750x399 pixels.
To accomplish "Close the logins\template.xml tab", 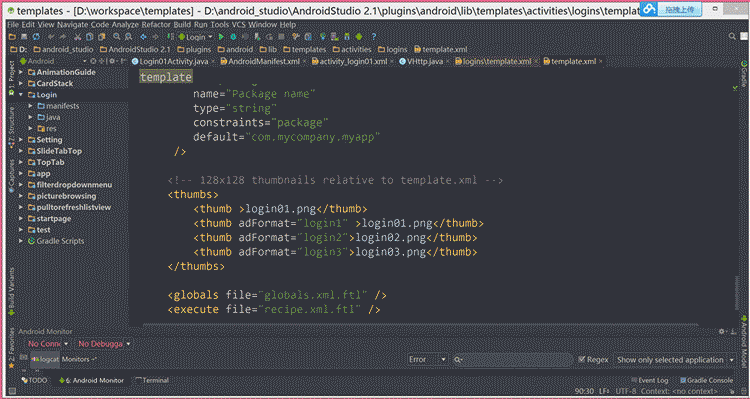I will click(x=536, y=61).
